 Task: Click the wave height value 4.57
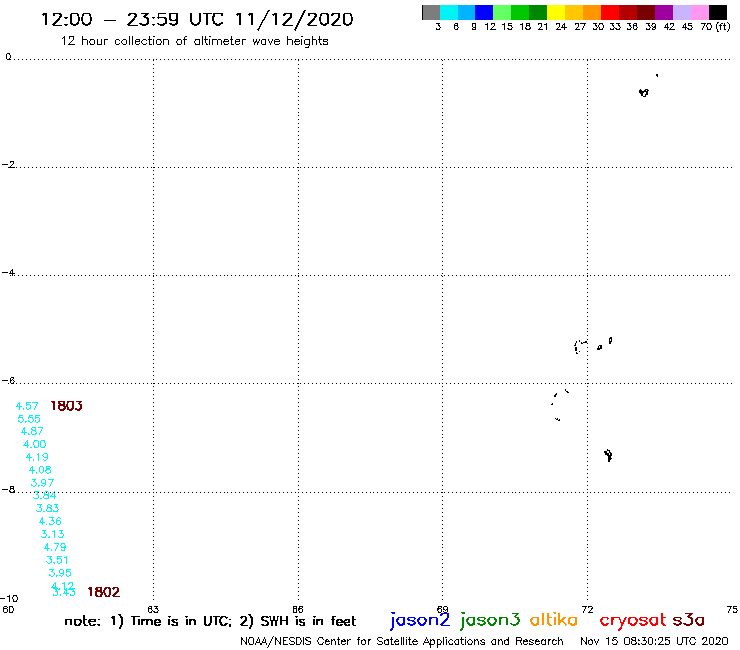coord(27,406)
